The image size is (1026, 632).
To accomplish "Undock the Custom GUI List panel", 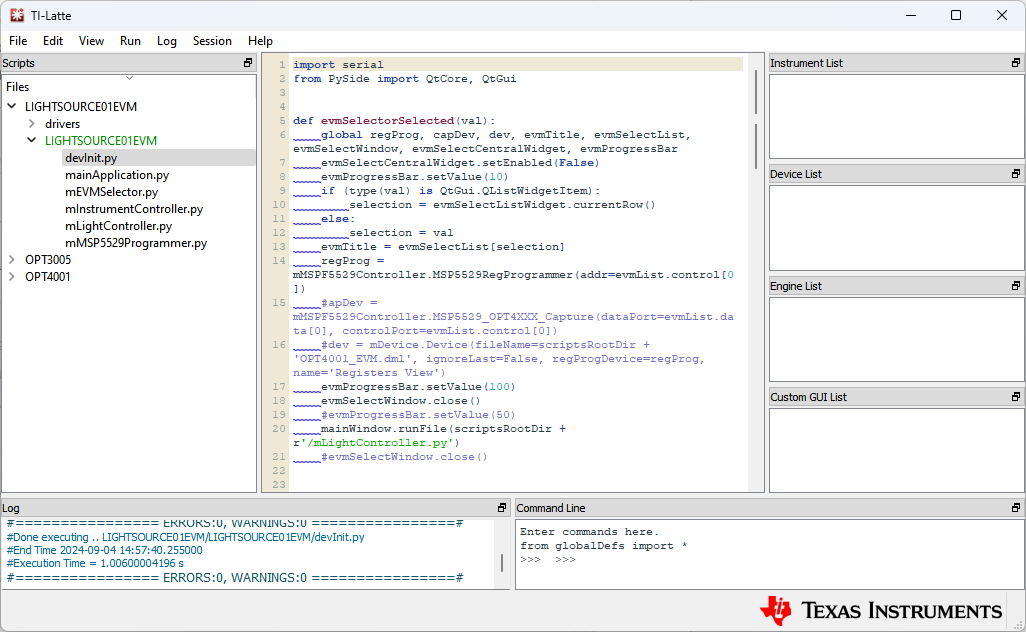I will pyautogui.click(x=1016, y=397).
